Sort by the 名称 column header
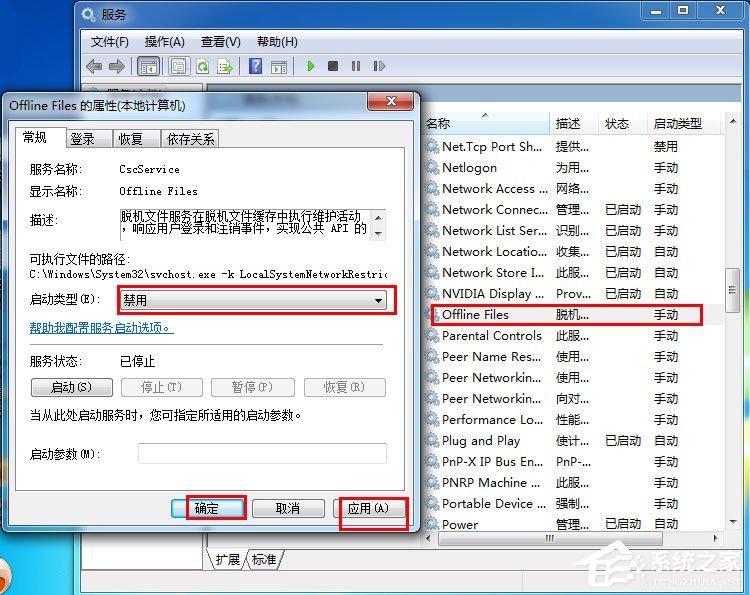 click(486, 124)
